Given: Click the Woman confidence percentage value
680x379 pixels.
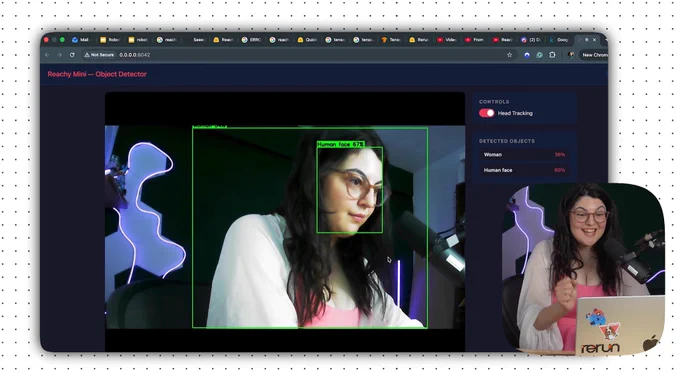Looking at the screenshot, I should point(560,154).
